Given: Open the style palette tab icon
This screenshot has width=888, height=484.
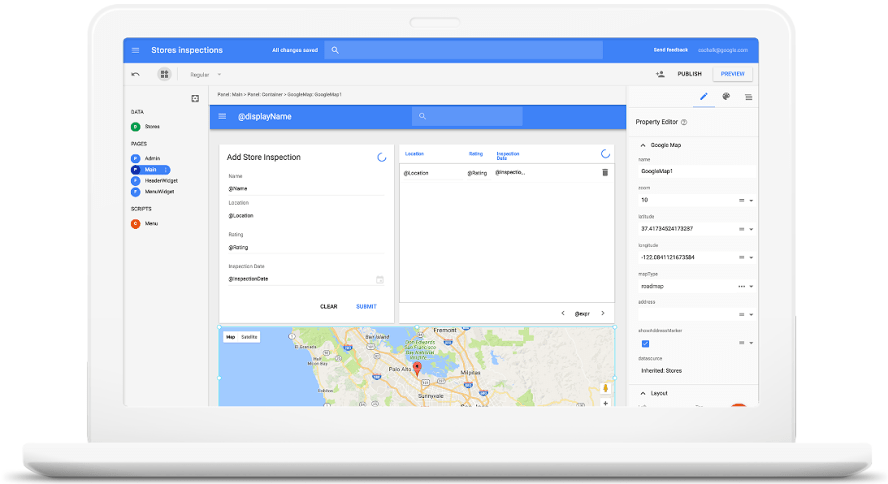Looking at the screenshot, I should (x=726, y=97).
